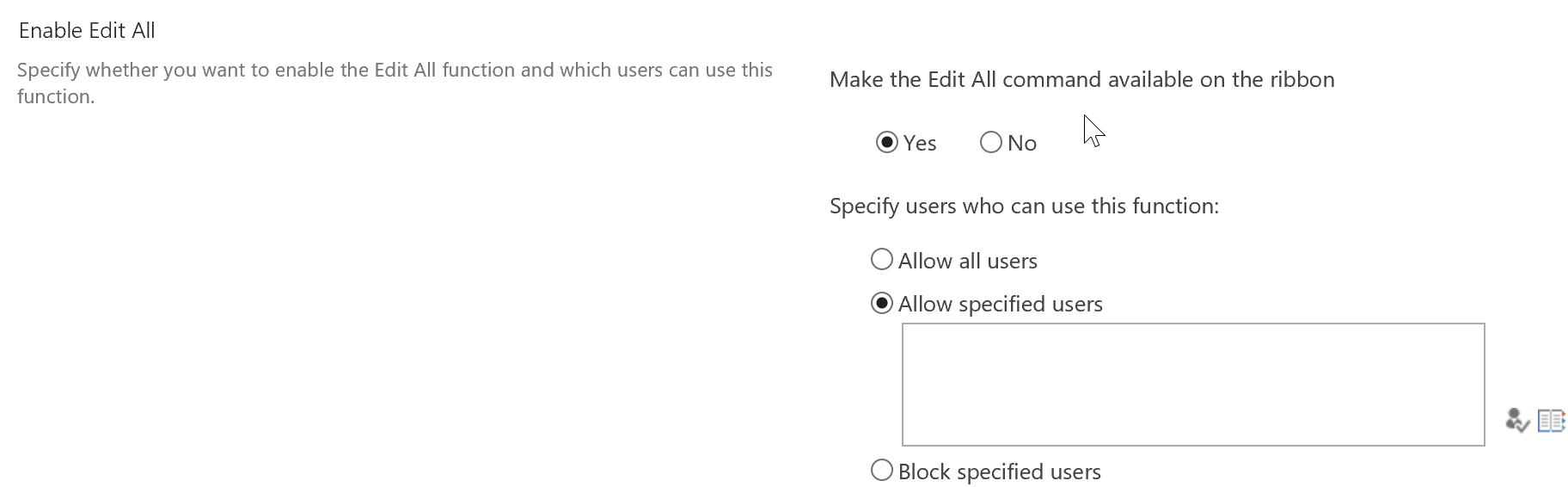Viewport: 1568px width, 487px height.
Task: Open the Browse address book icon
Action: click(x=1551, y=421)
